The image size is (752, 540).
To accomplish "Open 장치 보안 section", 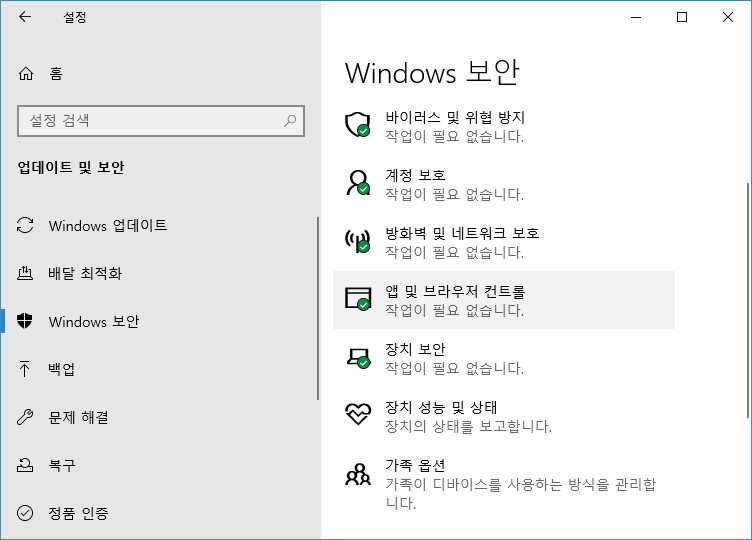I will click(x=504, y=358).
